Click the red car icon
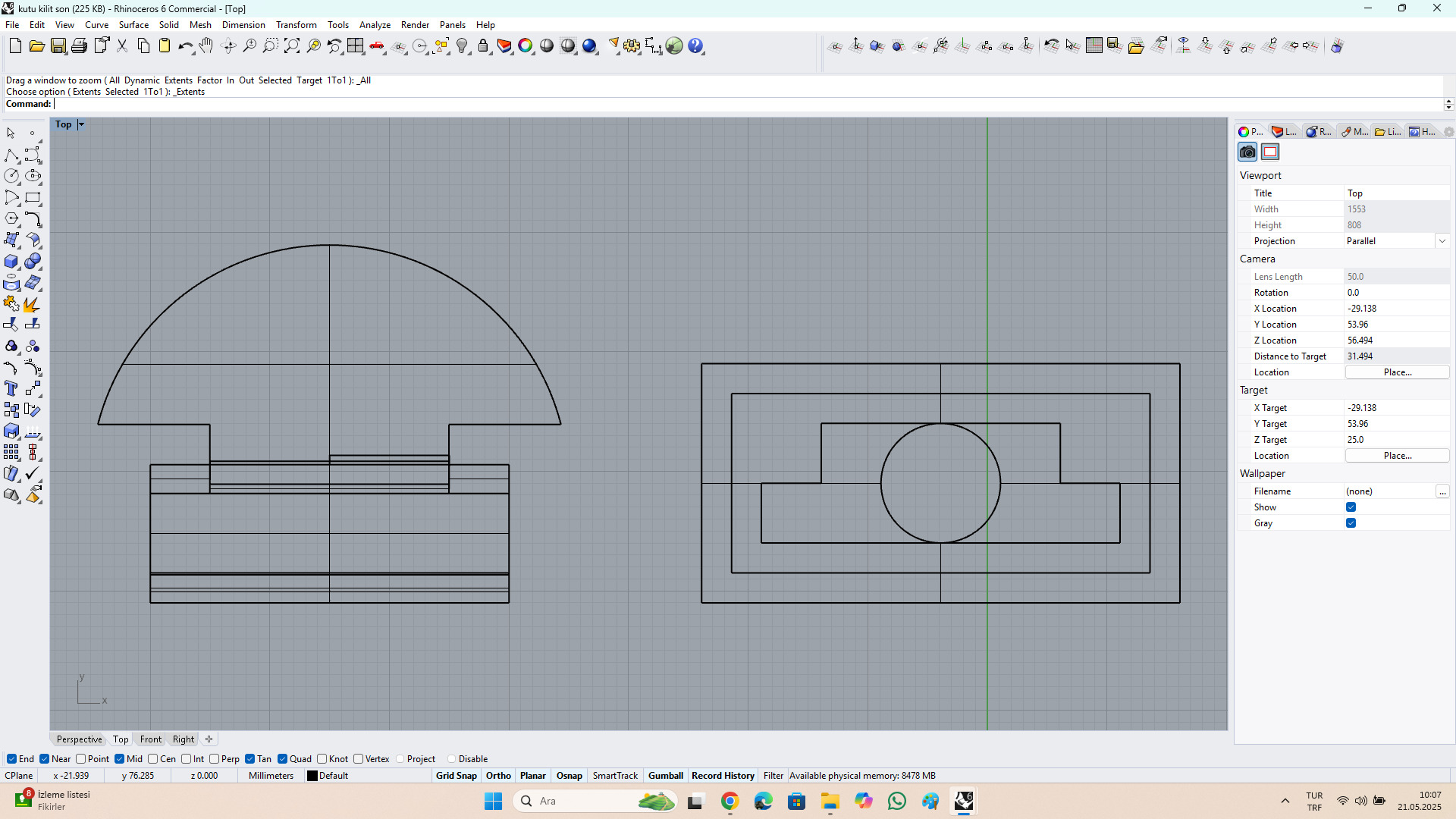Image resolution: width=1456 pixels, height=819 pixels. 377,46
